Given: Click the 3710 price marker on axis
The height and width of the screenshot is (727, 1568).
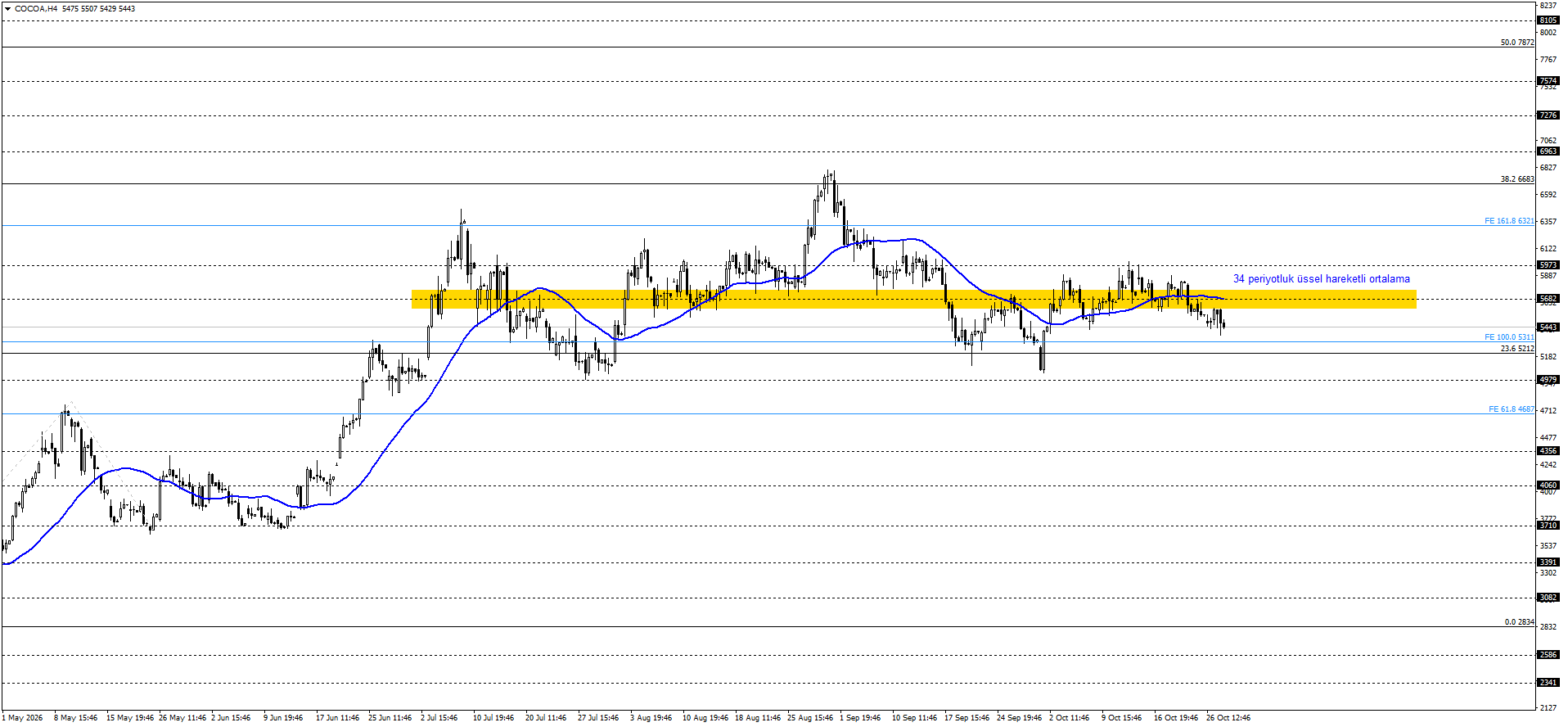Looking at the screenshot, I should [1548, 526].
